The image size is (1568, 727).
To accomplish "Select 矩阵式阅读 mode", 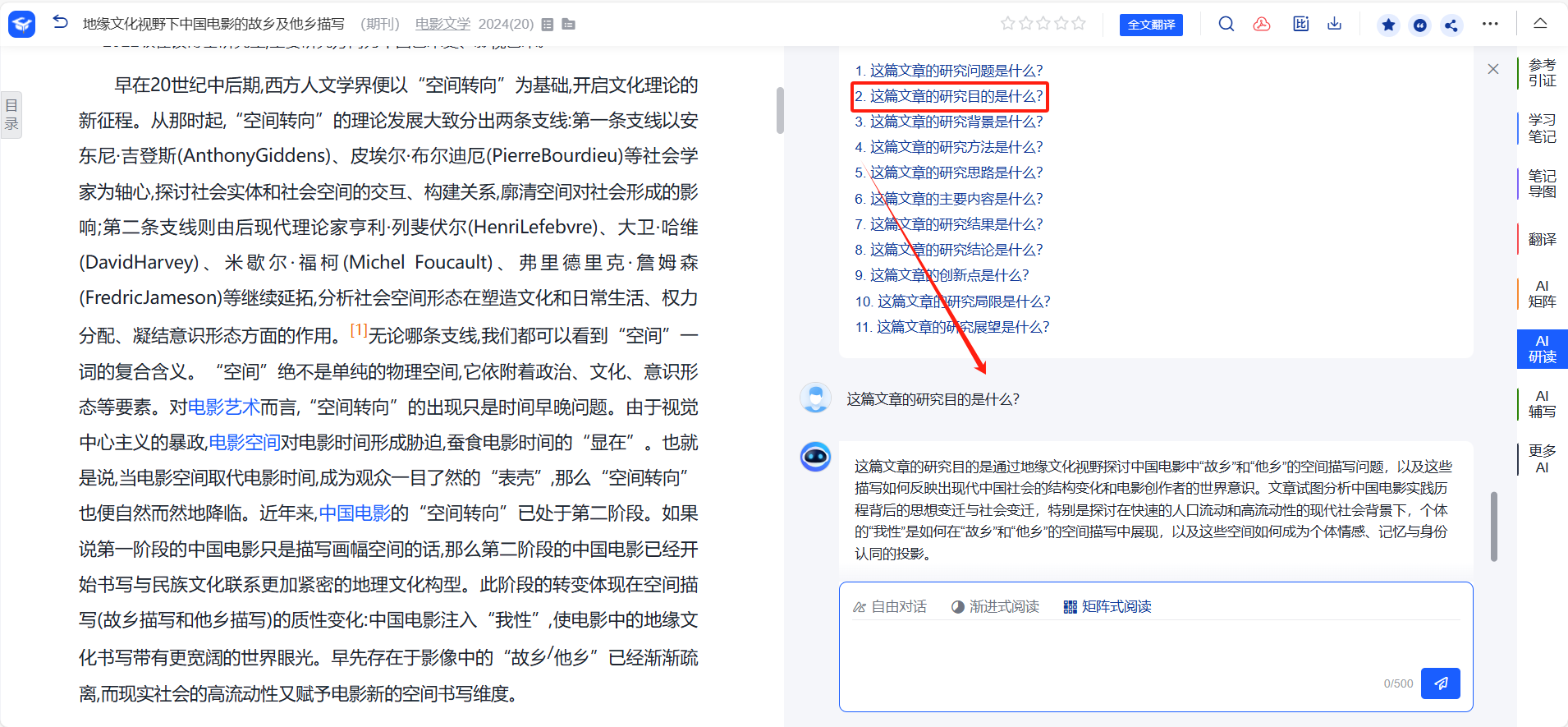I will coord(1107,606).
